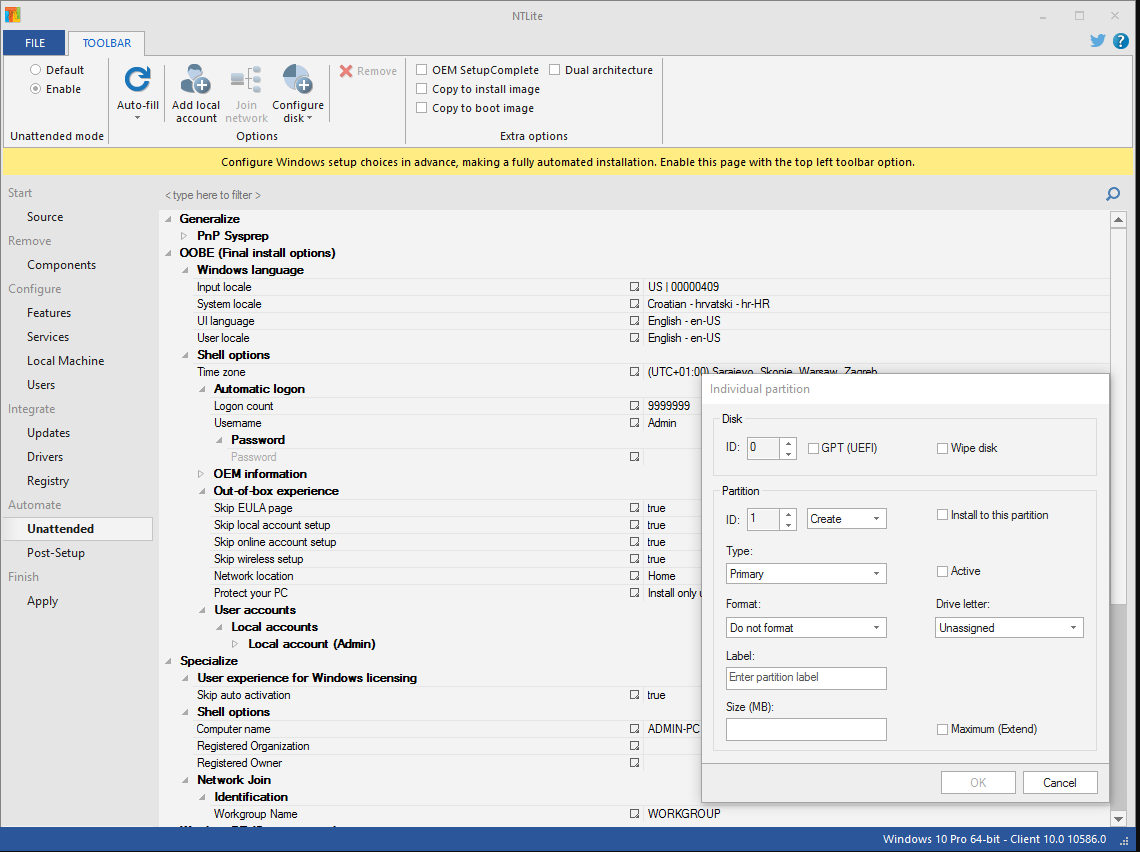
Task: Open the Help question mark icon
Action: (1121, 41)
